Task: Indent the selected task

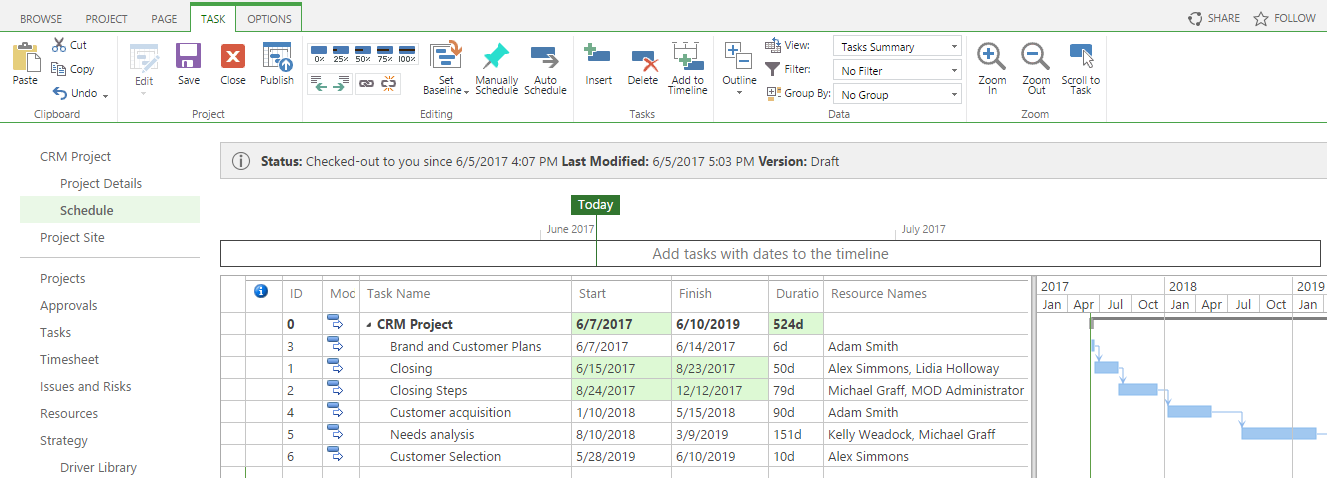Action: 341,85
